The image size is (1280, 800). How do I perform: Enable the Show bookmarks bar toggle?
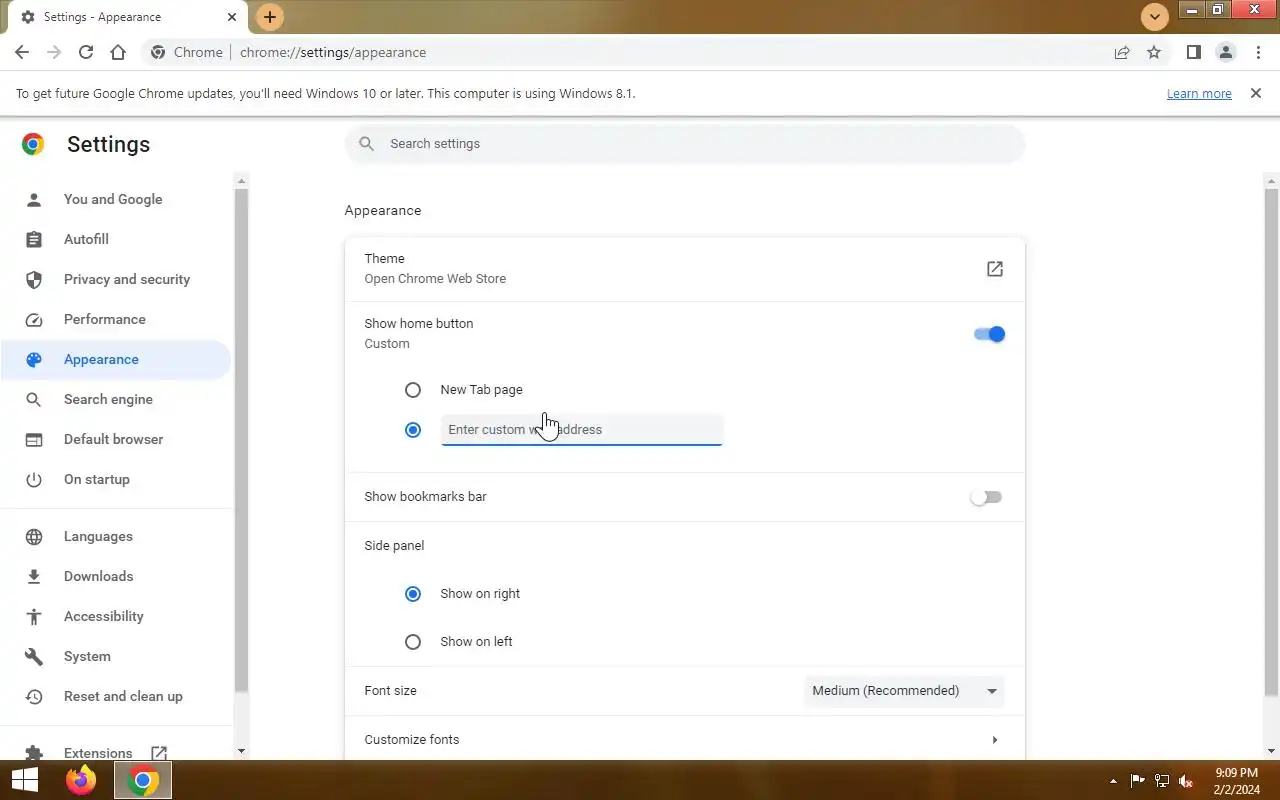click(x=986, y=497)
